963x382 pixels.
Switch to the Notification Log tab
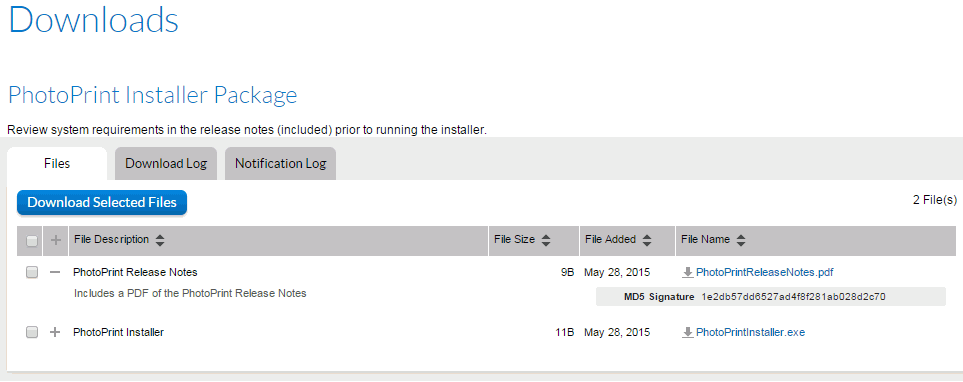pos(280,164)
